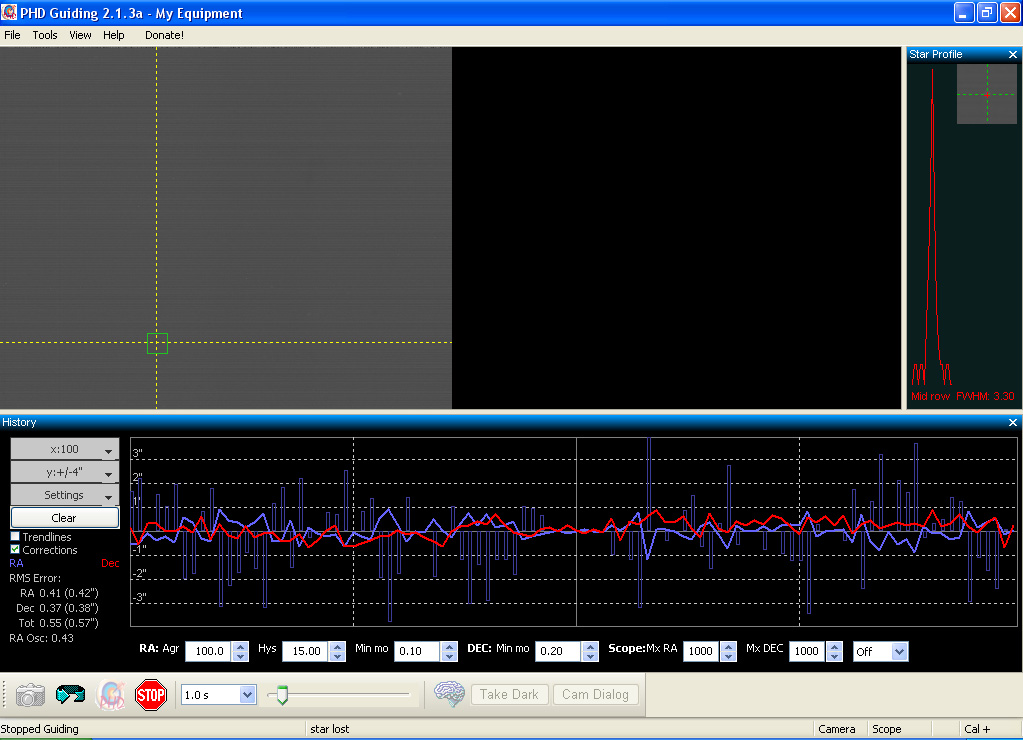Decrease Hysteresis value with down arrow
Screen dimensions: 1023x740
(x=337, y=656)
